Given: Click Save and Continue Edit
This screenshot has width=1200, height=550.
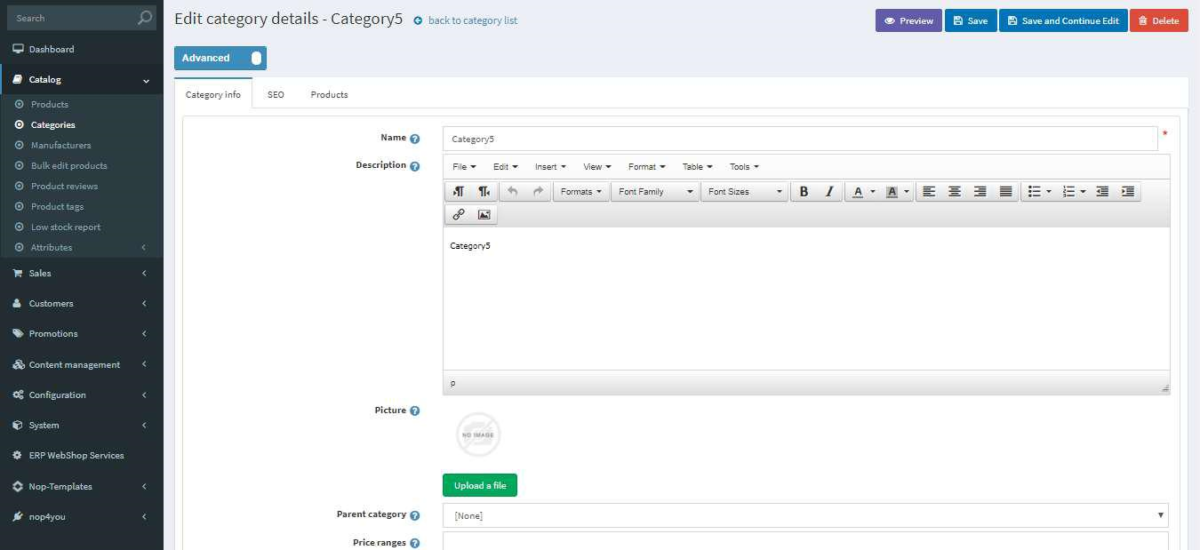Looking at the screenshot, I should click(1063, 21).
